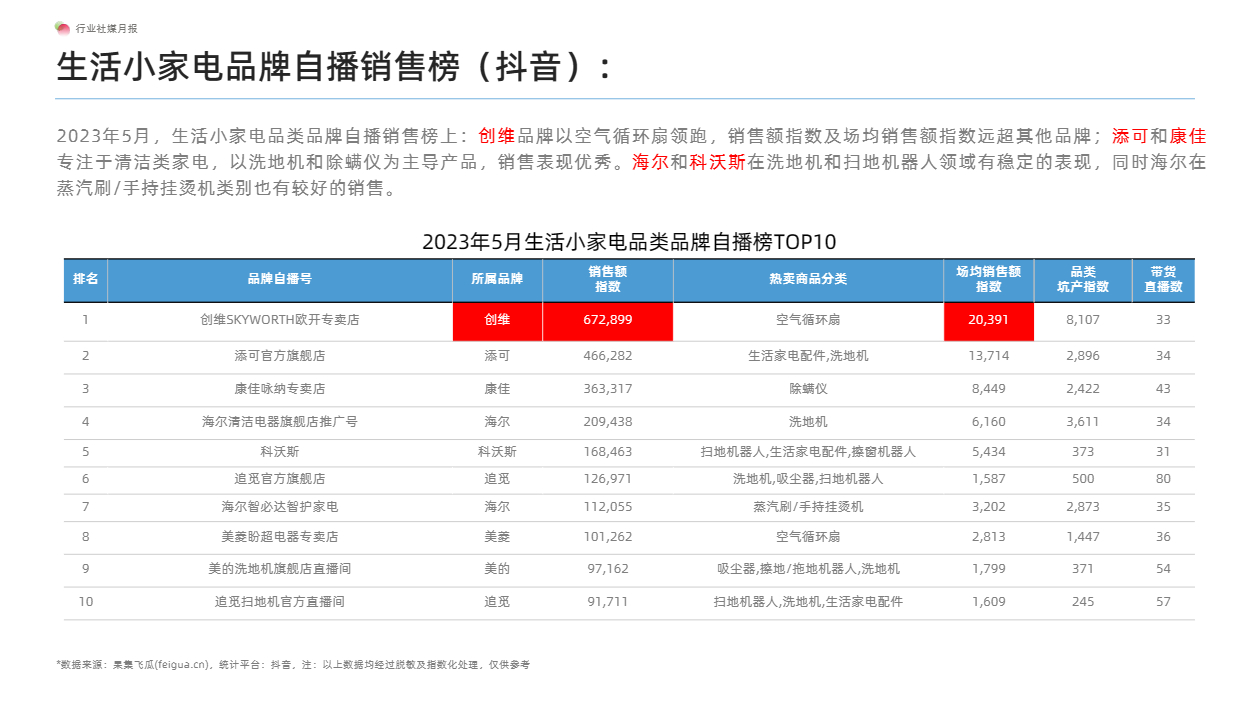Select the 创维SKYWORTH欧开专卖店 cell

pyautogui.click(x=280, y=321)
